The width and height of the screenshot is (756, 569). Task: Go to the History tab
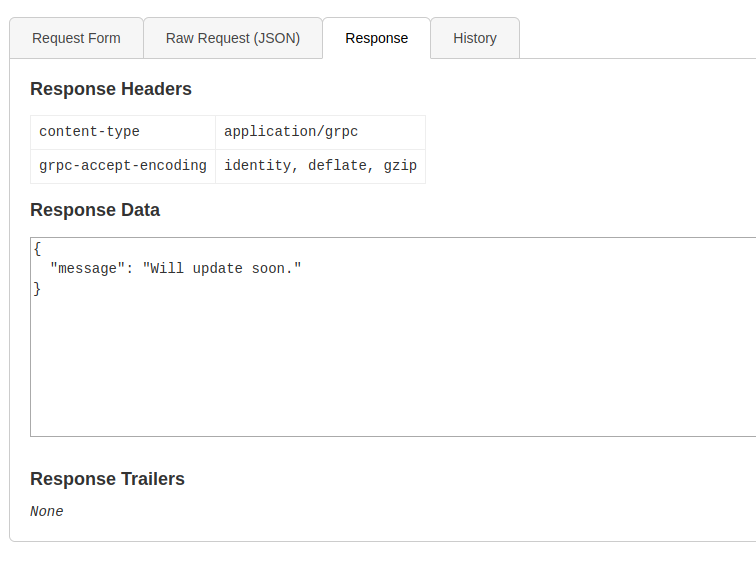tap(474, 38)
